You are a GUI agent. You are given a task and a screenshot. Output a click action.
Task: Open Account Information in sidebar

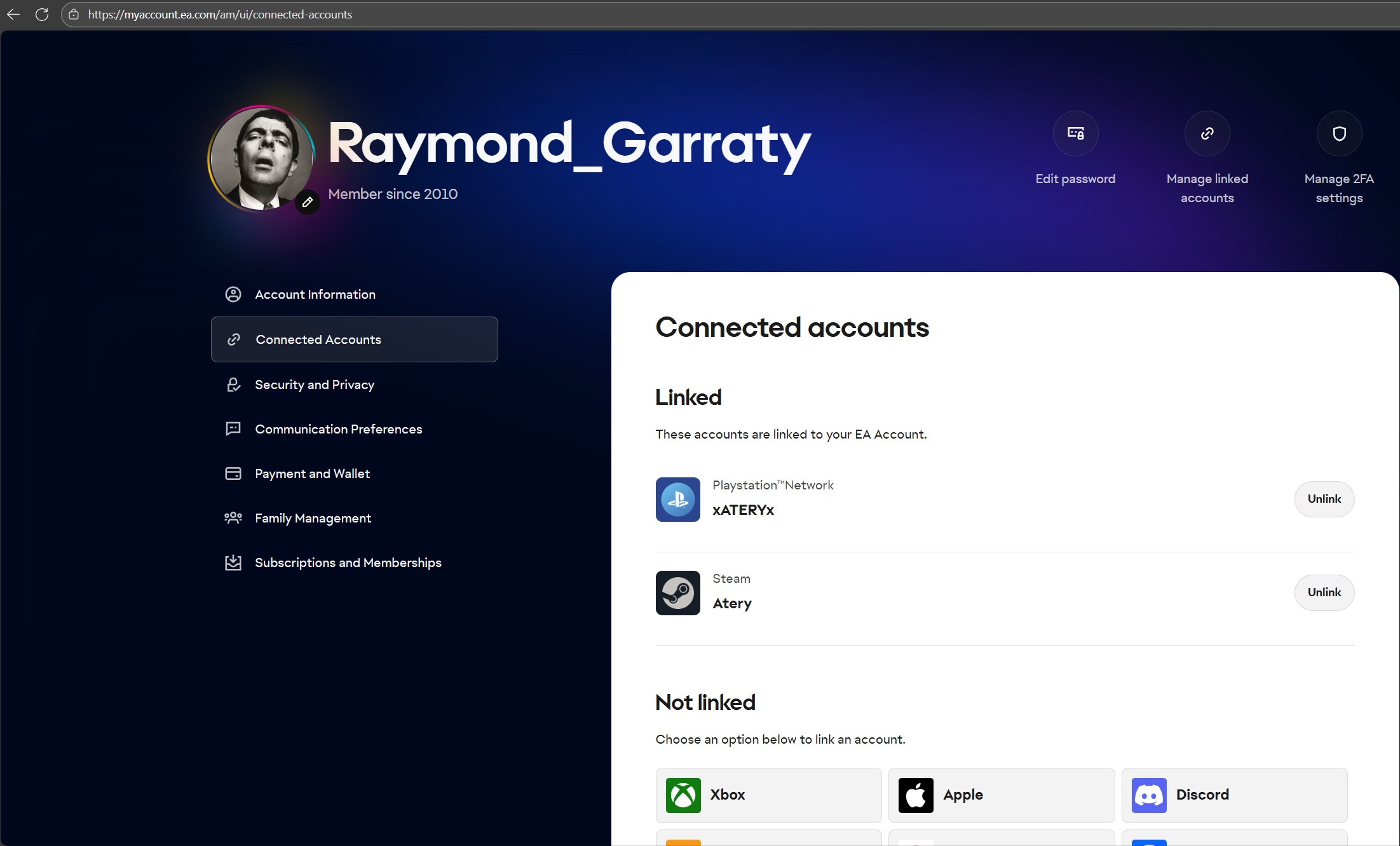315,294
